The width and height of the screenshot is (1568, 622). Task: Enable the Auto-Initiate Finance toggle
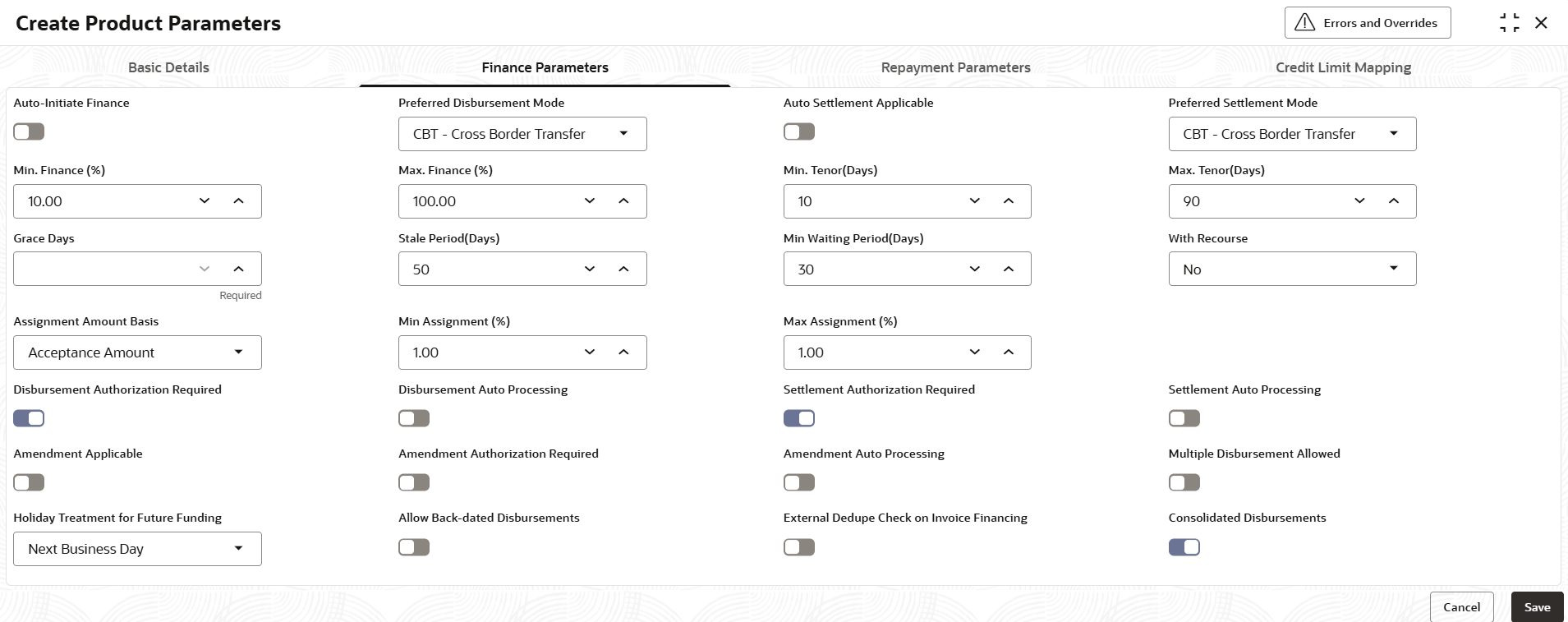point(29,131)
